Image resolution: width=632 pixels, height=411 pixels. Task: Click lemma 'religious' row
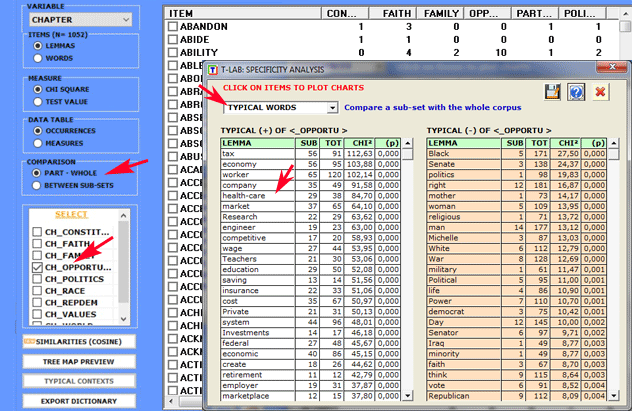tap(464, 217)
